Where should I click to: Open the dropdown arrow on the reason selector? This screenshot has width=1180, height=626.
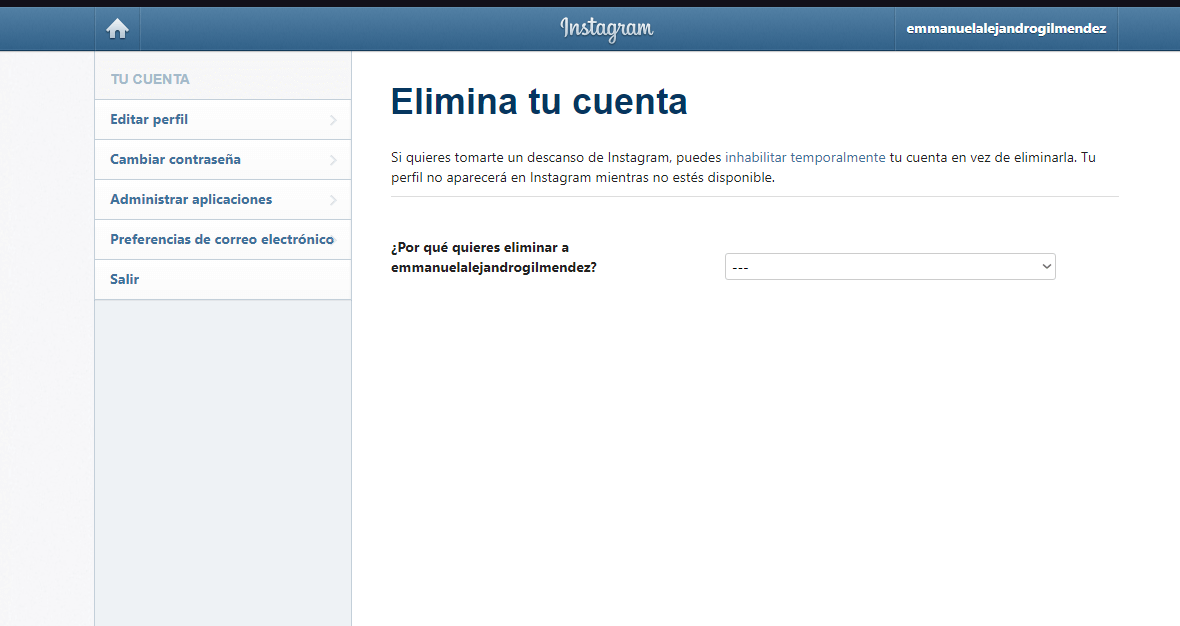[1045, 266]
